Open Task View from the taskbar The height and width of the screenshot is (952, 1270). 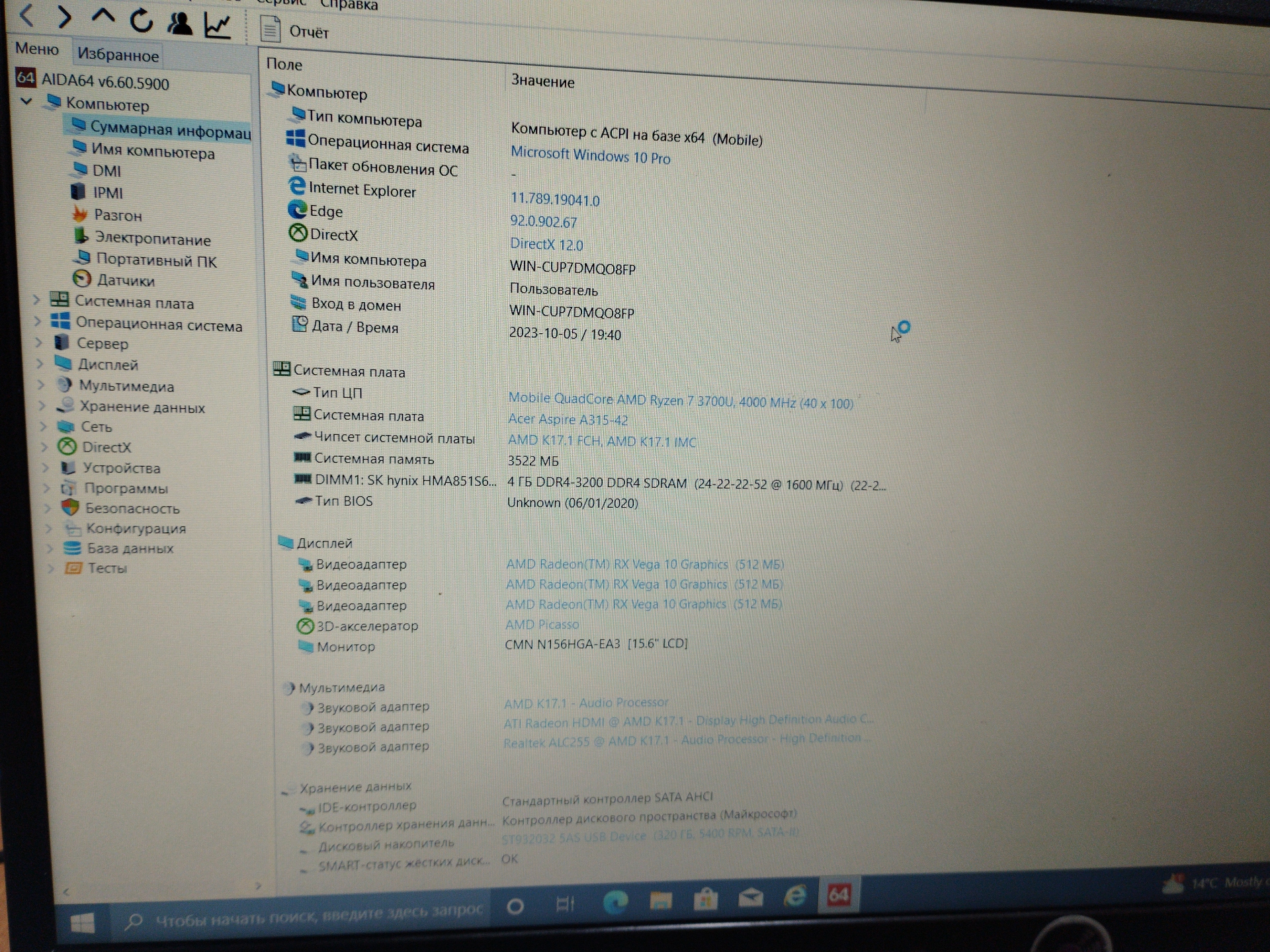[566, 903]
